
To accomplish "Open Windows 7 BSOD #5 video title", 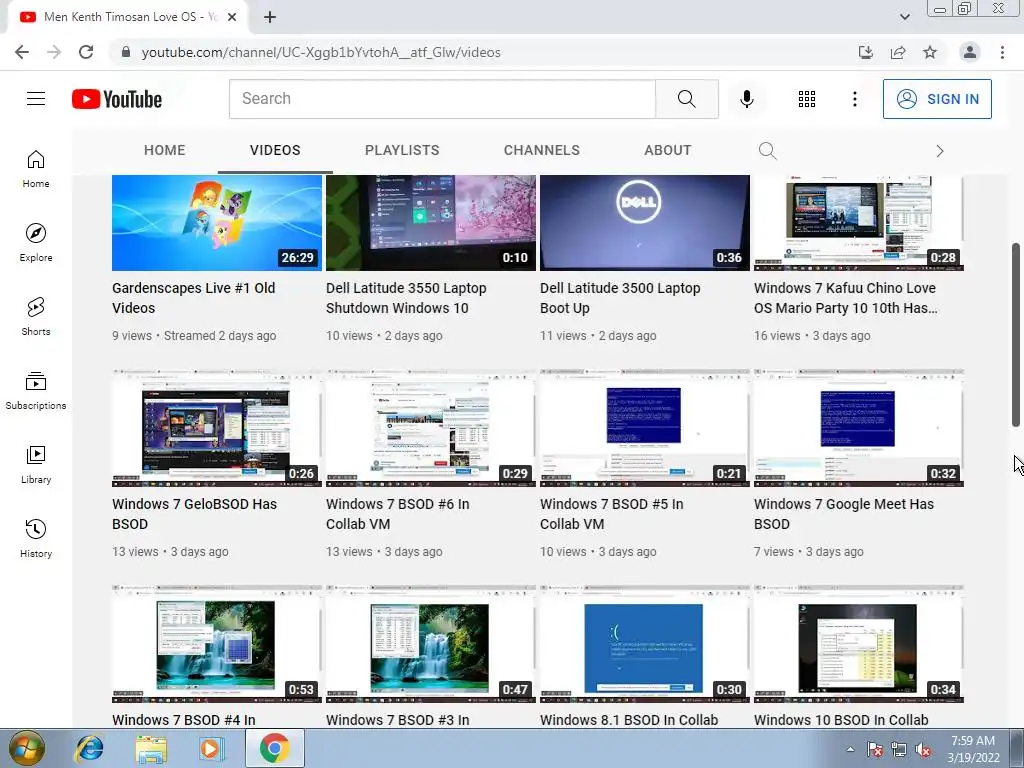I will coord(611,514).
